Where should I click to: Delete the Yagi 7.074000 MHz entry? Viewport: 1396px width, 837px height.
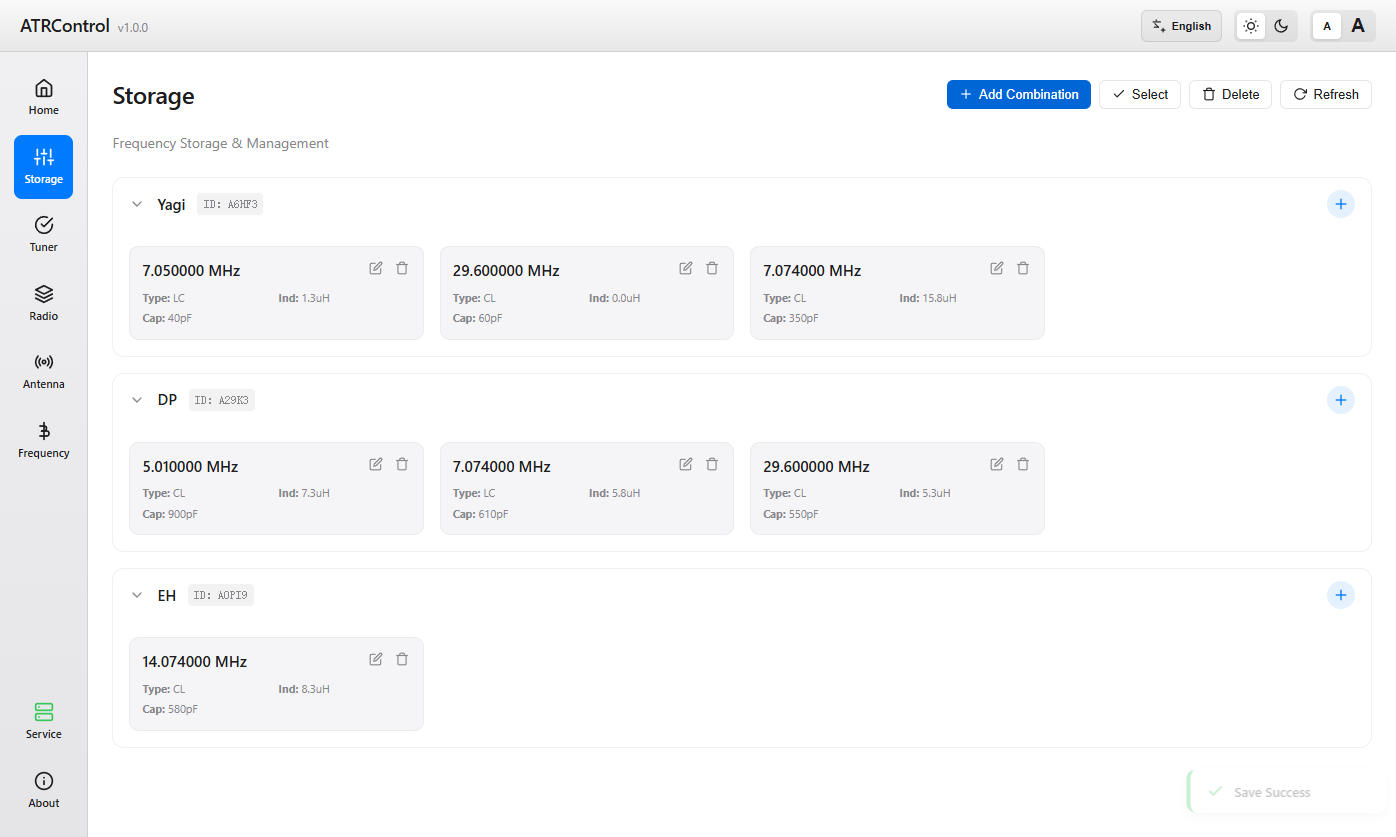click(x=1023, y=268)
